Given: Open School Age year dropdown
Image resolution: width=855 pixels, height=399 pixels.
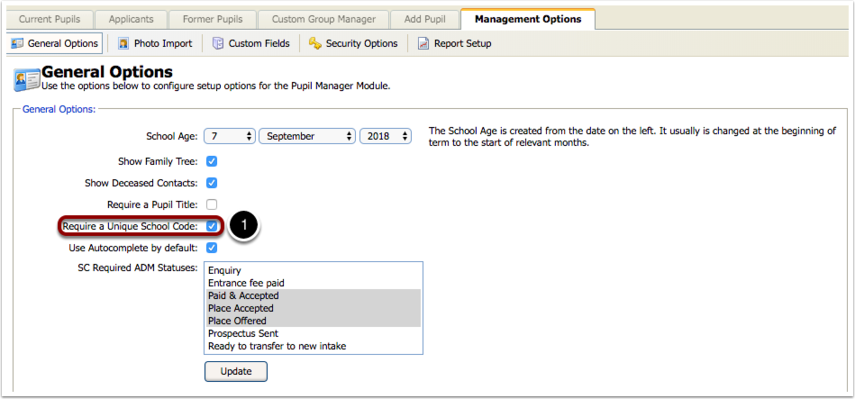Looking at the screenshot, I should 386,136.
